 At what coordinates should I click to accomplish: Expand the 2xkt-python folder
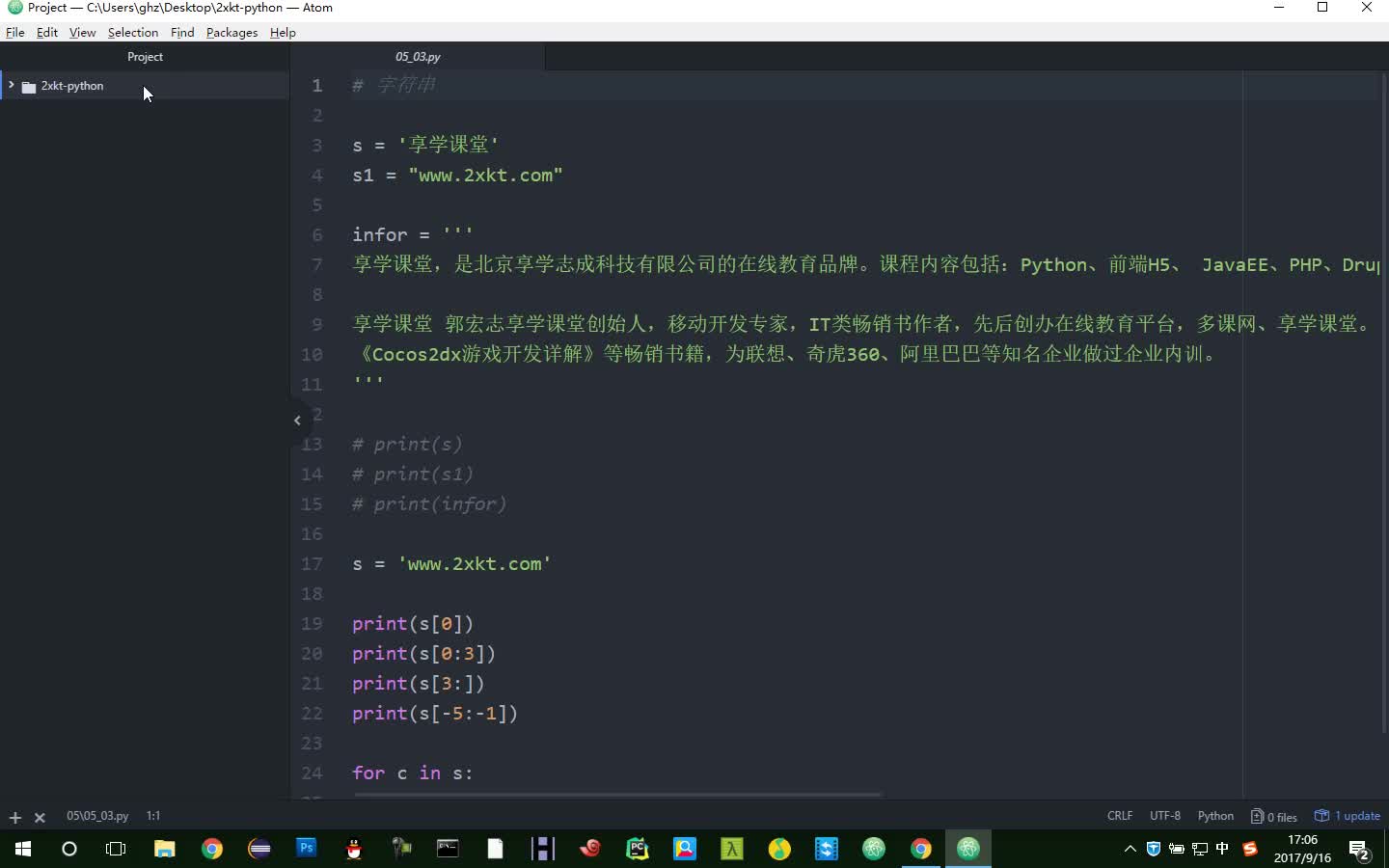pyautogui.click(x=10, y=86)
